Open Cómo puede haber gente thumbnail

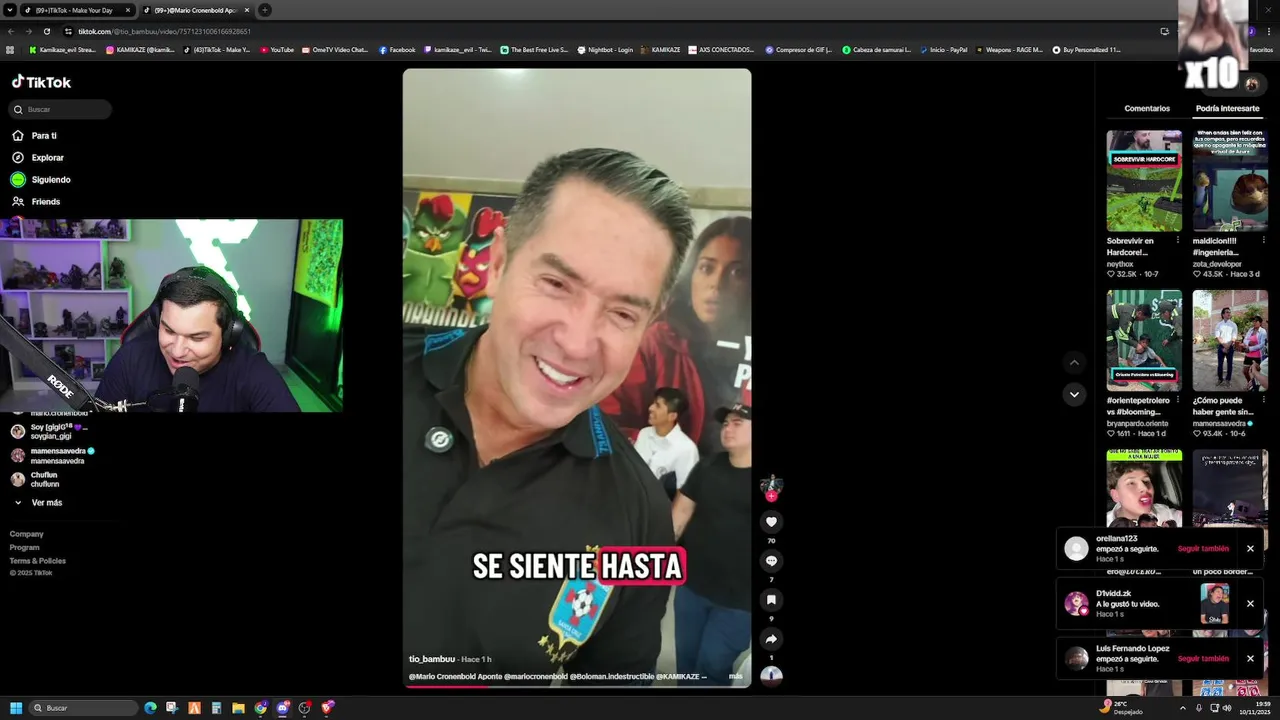point(1230,341)
